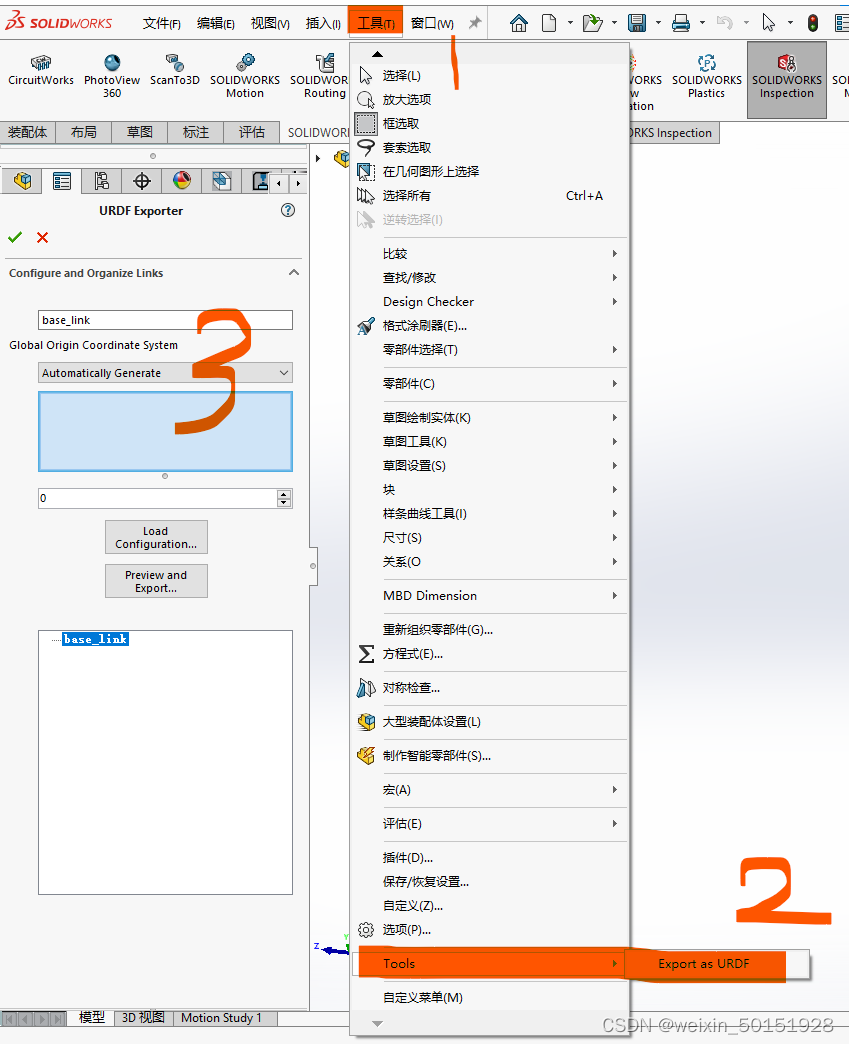Activate SOLIDWORKS Motion add-in
849x1044 pixels.
point(245,76)
